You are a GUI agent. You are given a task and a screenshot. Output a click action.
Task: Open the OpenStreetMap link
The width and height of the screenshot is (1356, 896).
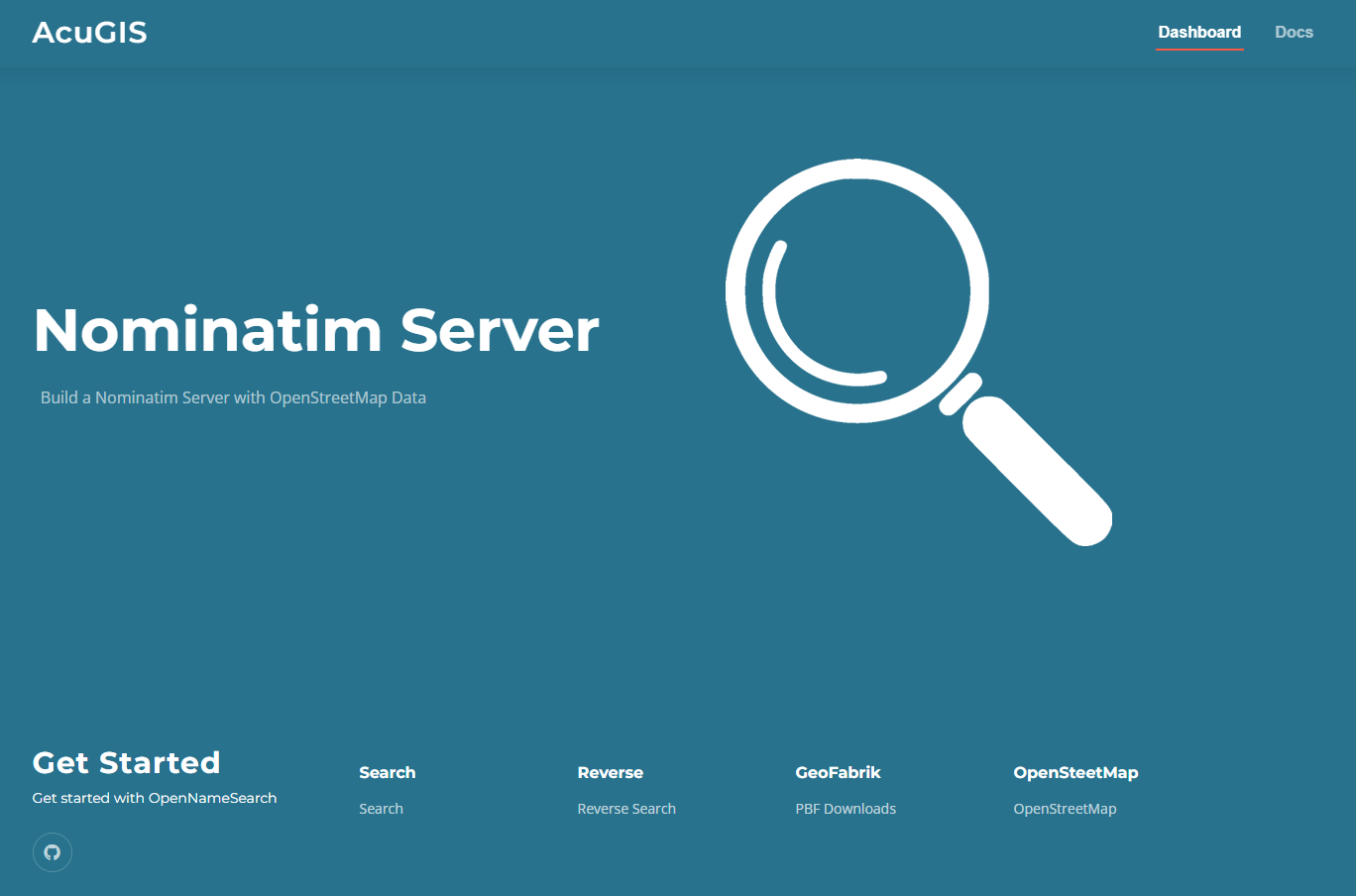1065,809
